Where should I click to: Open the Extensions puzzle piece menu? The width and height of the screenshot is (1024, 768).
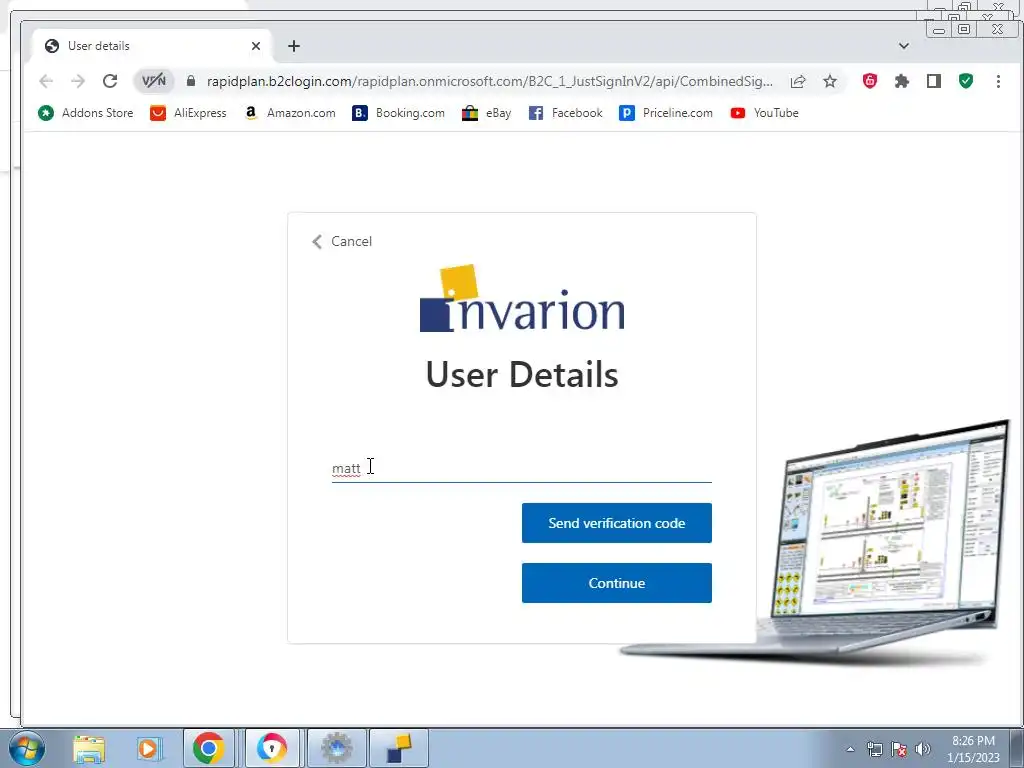[902, 81]
